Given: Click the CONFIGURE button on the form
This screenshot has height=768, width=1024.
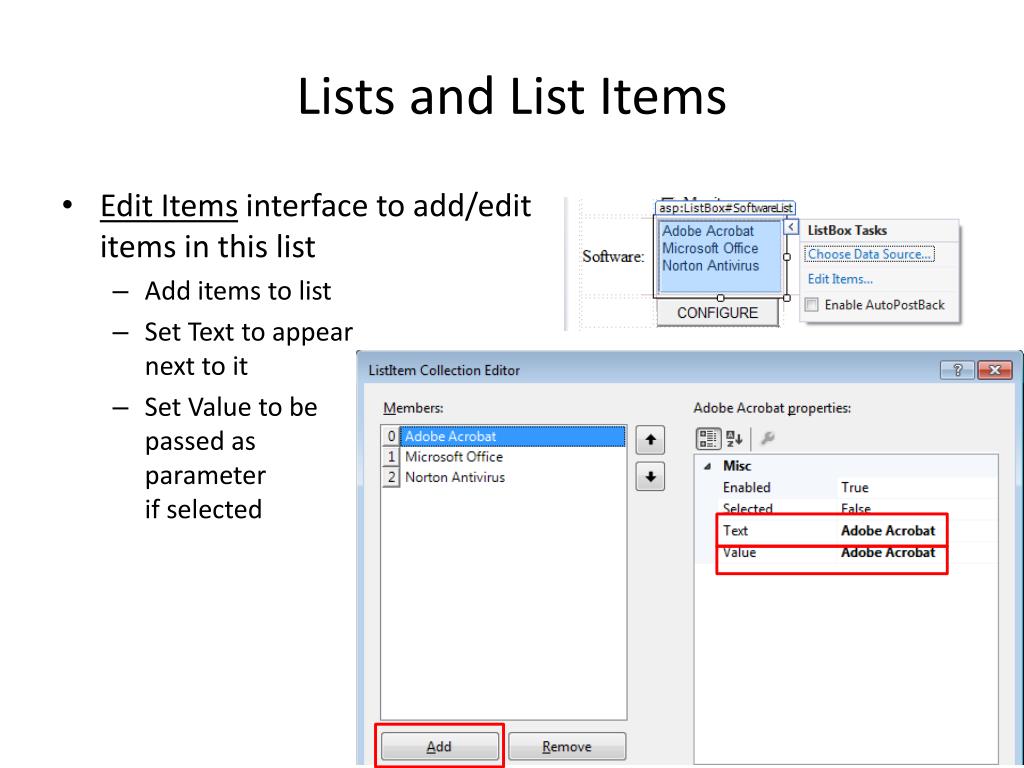Looking at the screenshot, I should point(717,313).
